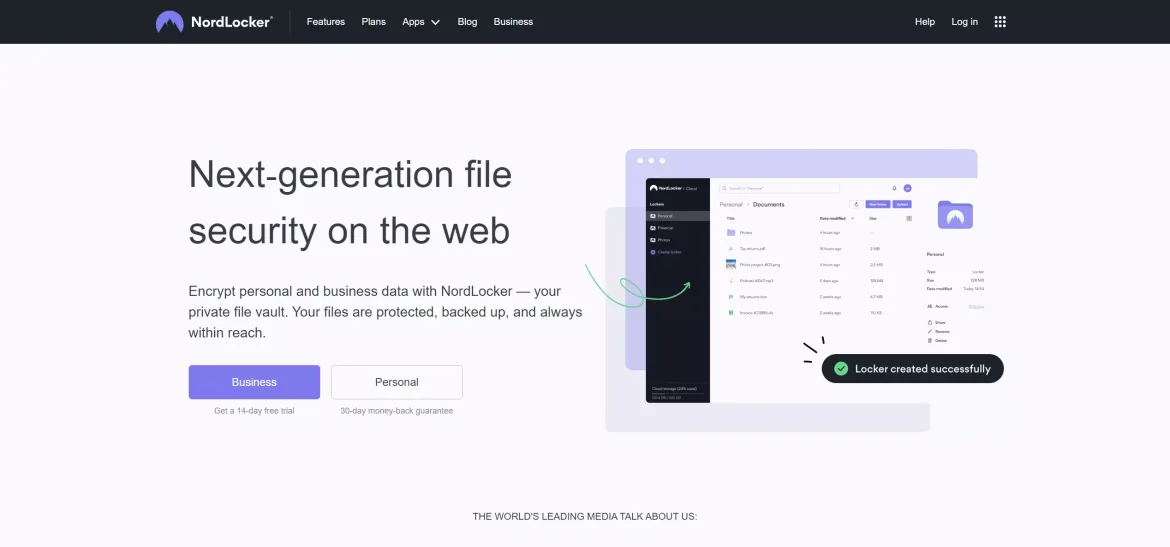Click the Date modified sort arrow in the preview
Image resolution: width=1170 pixels, height=547 pixels.
coord(852,219)
